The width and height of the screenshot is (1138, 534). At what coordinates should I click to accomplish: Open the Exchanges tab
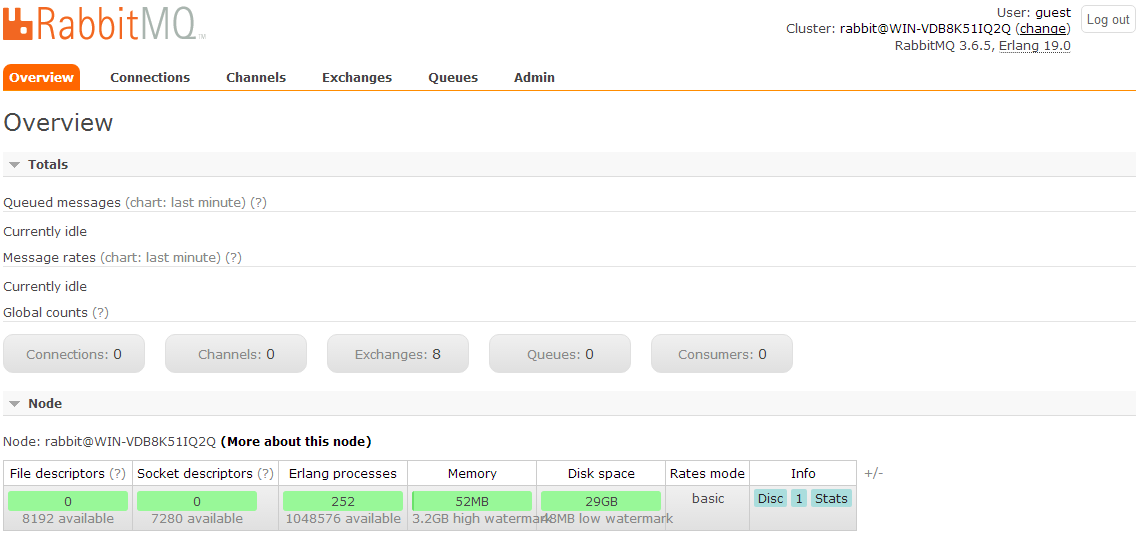[357, 78]
